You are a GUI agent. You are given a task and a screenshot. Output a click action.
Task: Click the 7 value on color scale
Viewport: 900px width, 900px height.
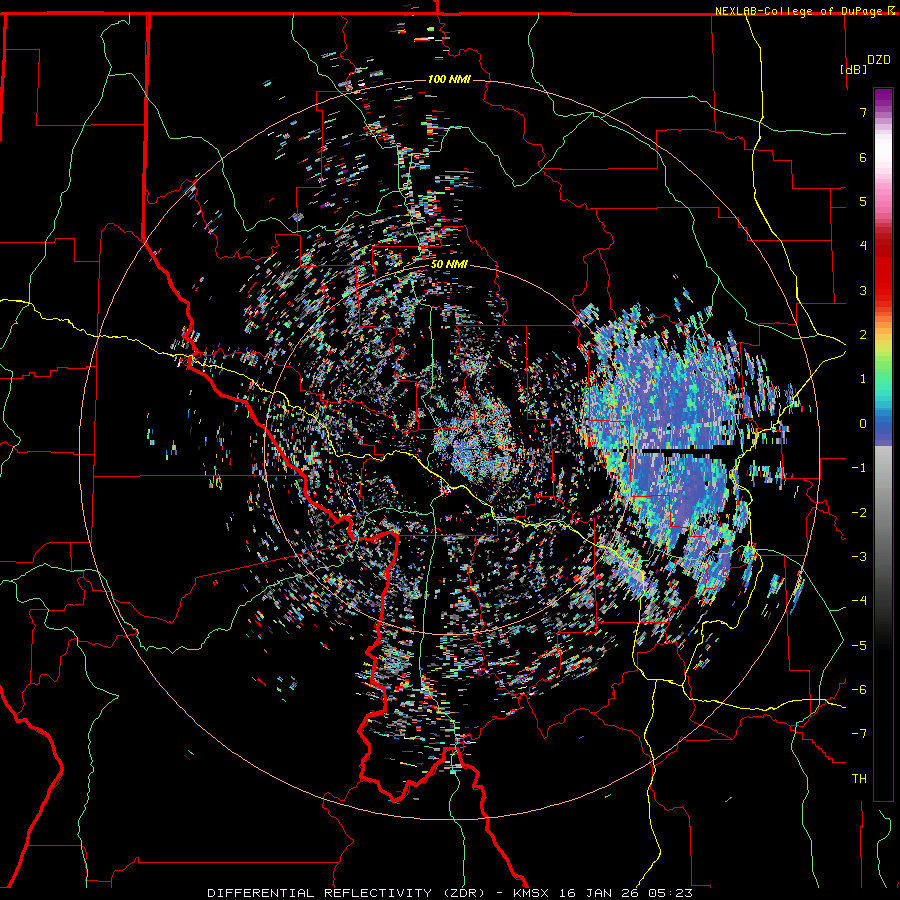pos(863,112)
